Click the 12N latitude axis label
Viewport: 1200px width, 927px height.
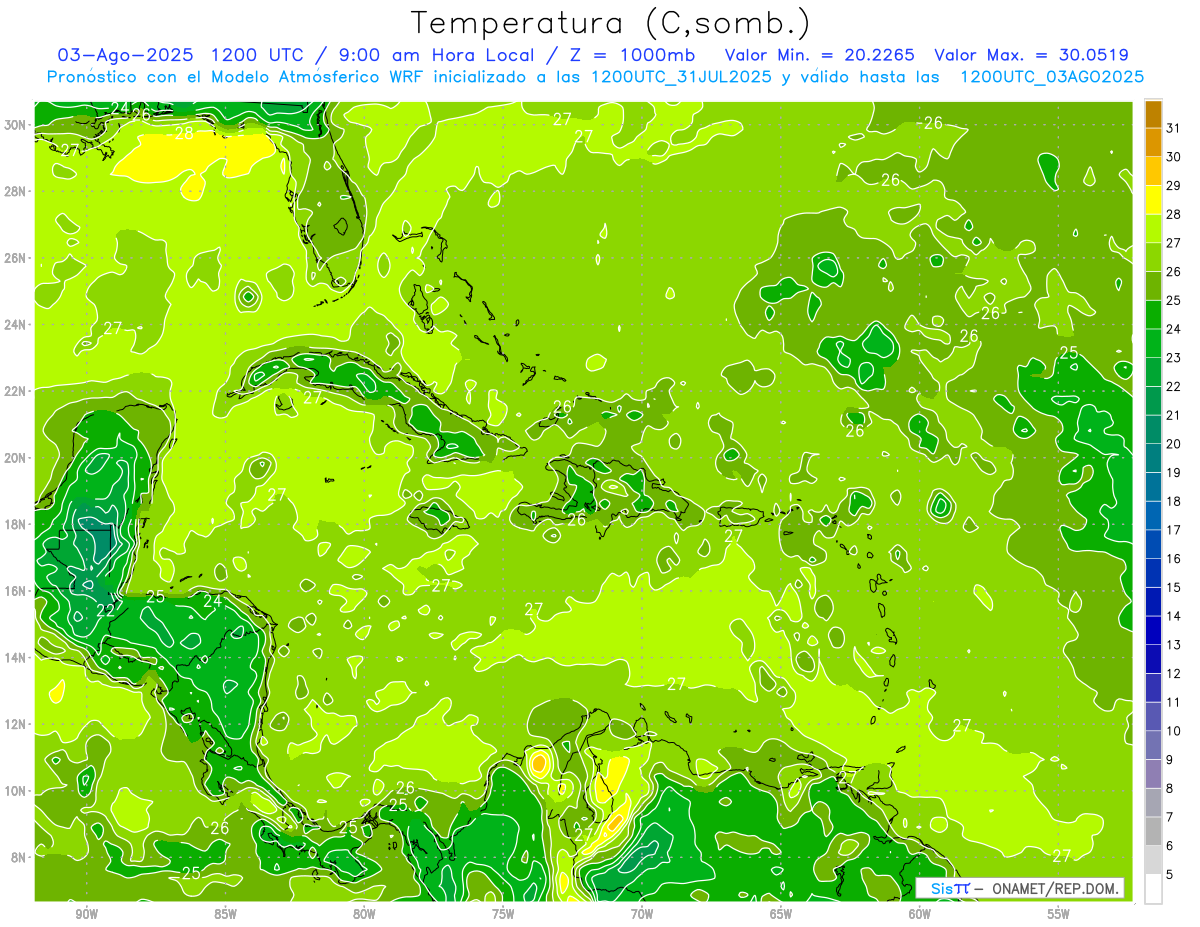14,724
